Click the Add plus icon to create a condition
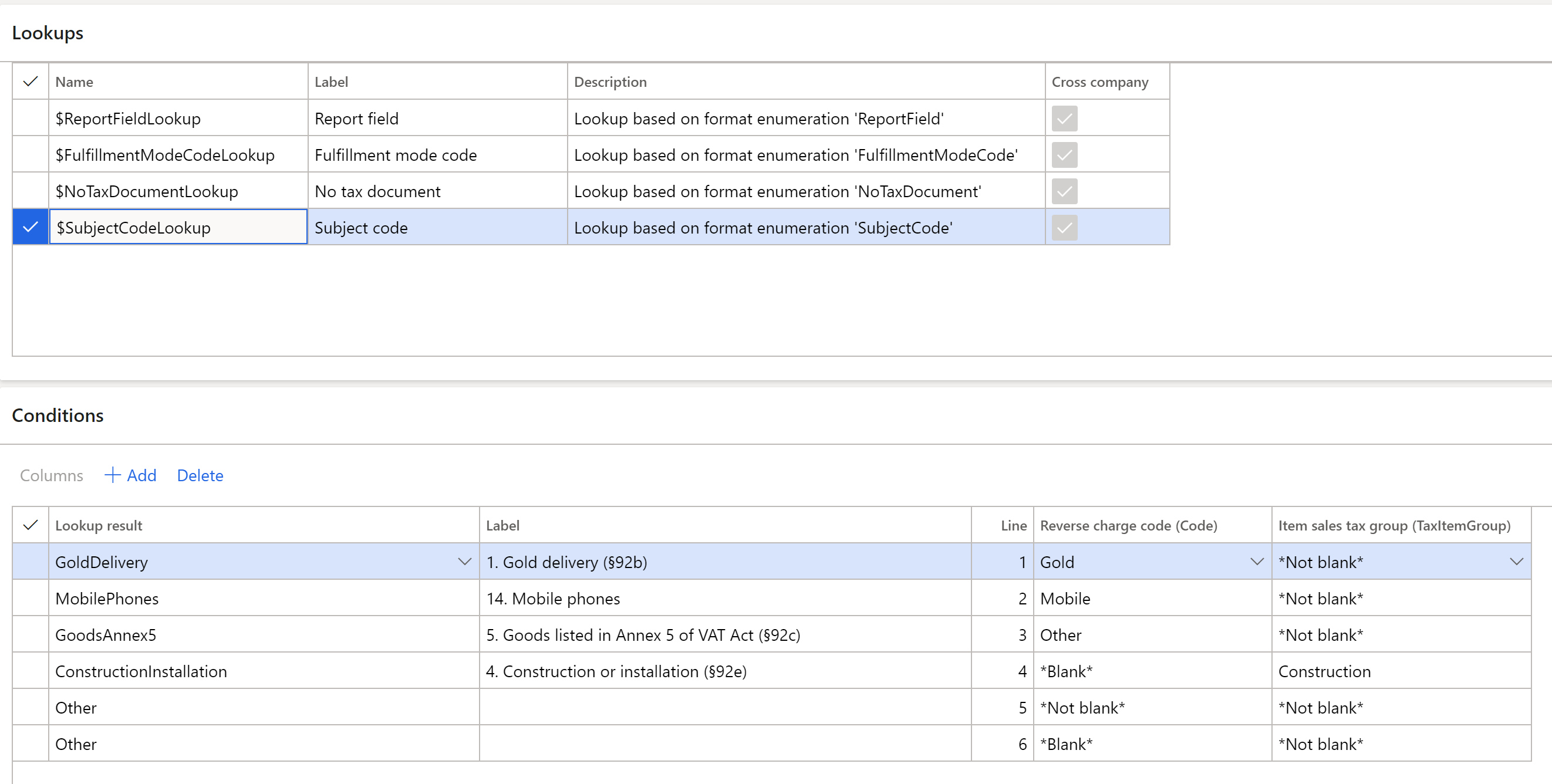 113,475
